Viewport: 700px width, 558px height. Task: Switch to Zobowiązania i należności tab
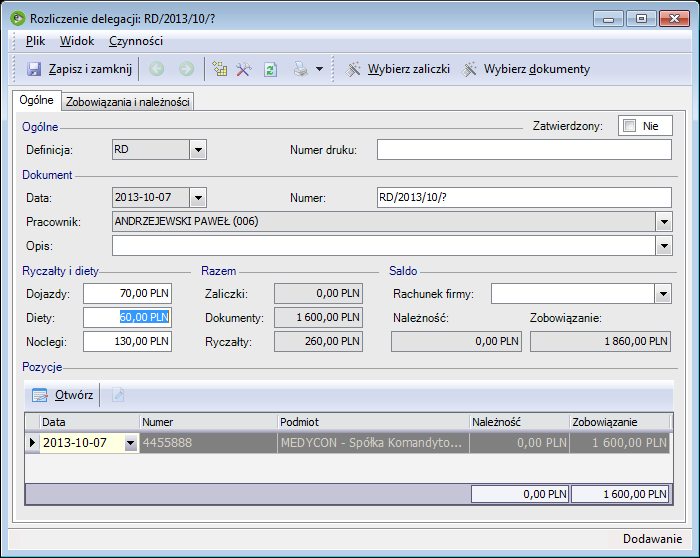point(128,102)
